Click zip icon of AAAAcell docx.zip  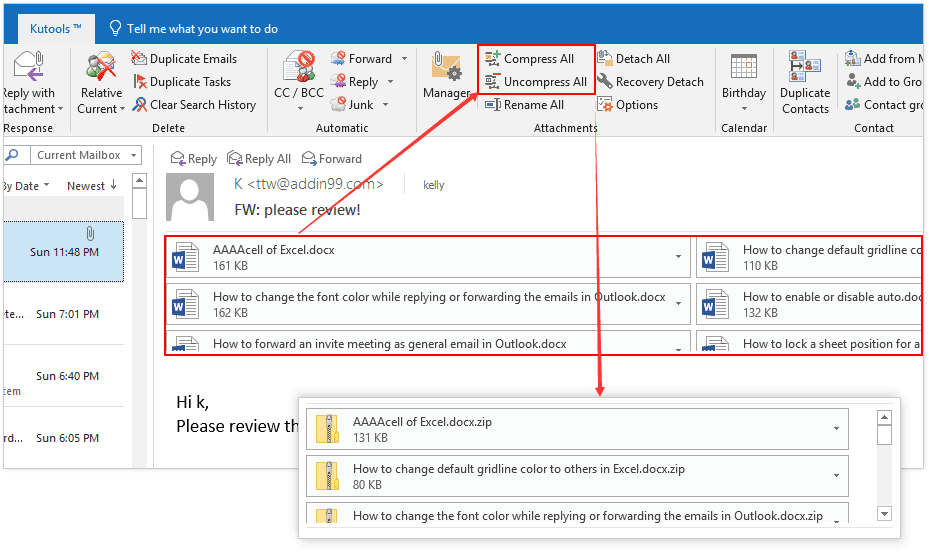coord(327,429)
